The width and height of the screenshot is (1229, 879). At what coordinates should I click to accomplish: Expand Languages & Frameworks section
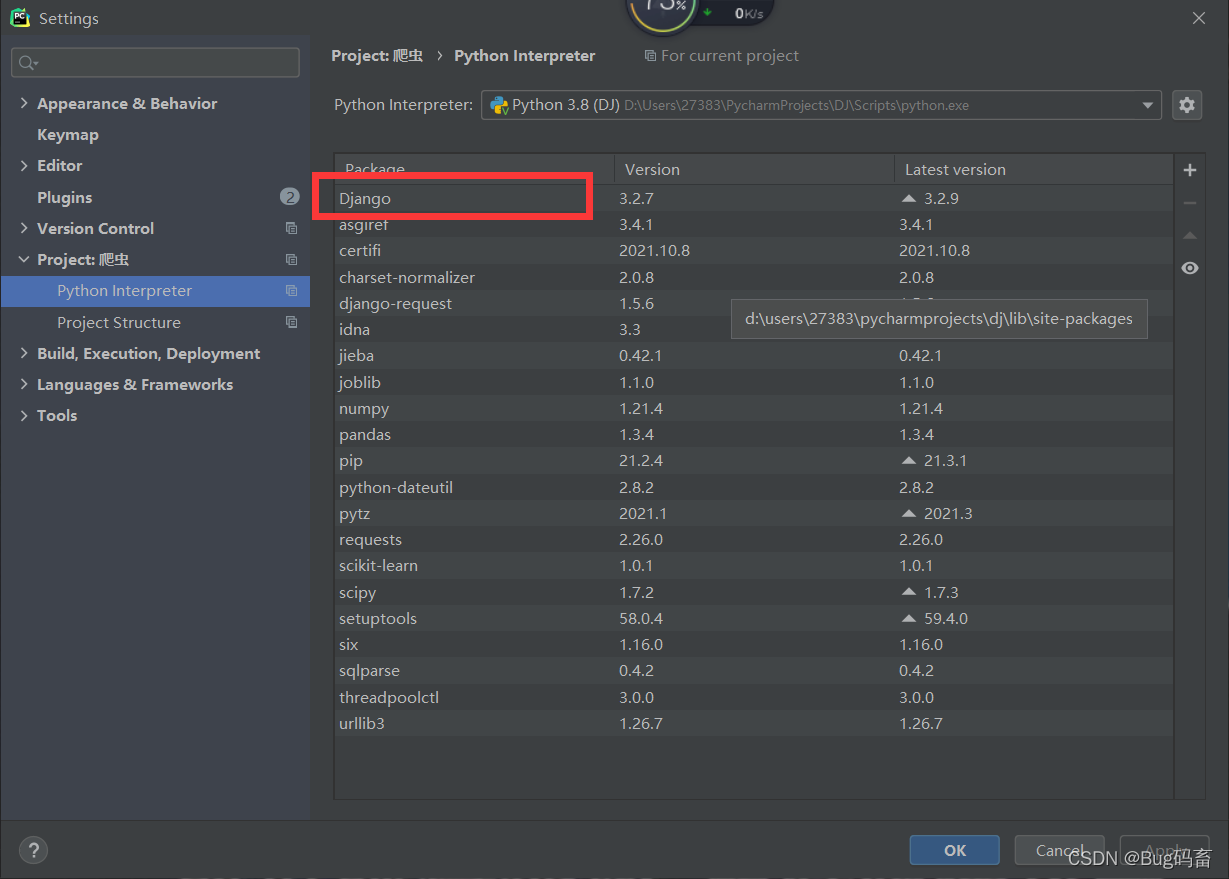pyautogui.click(x=24, y=384)
